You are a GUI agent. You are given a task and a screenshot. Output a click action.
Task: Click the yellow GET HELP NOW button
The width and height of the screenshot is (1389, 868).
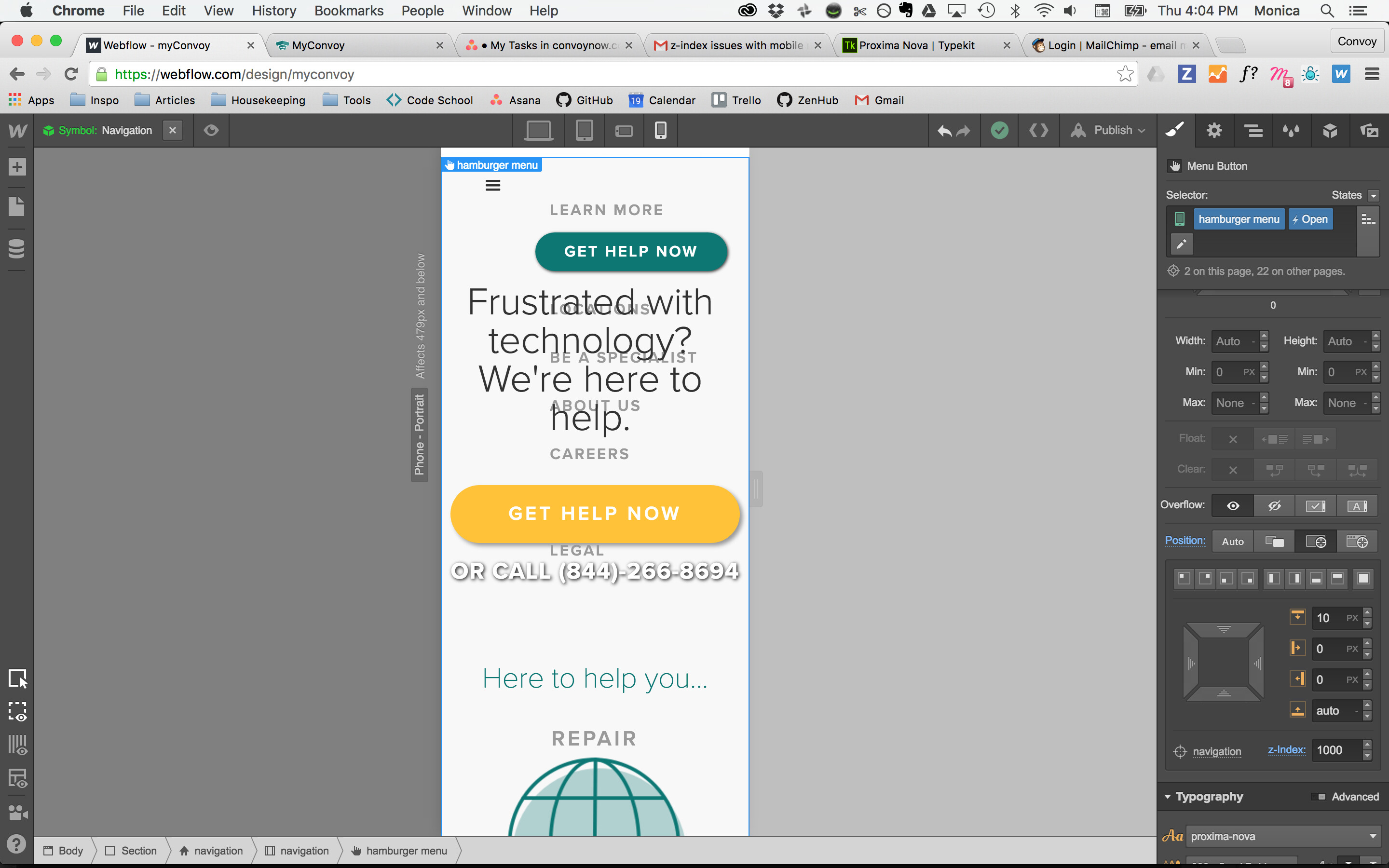click(x=595, y=513)
